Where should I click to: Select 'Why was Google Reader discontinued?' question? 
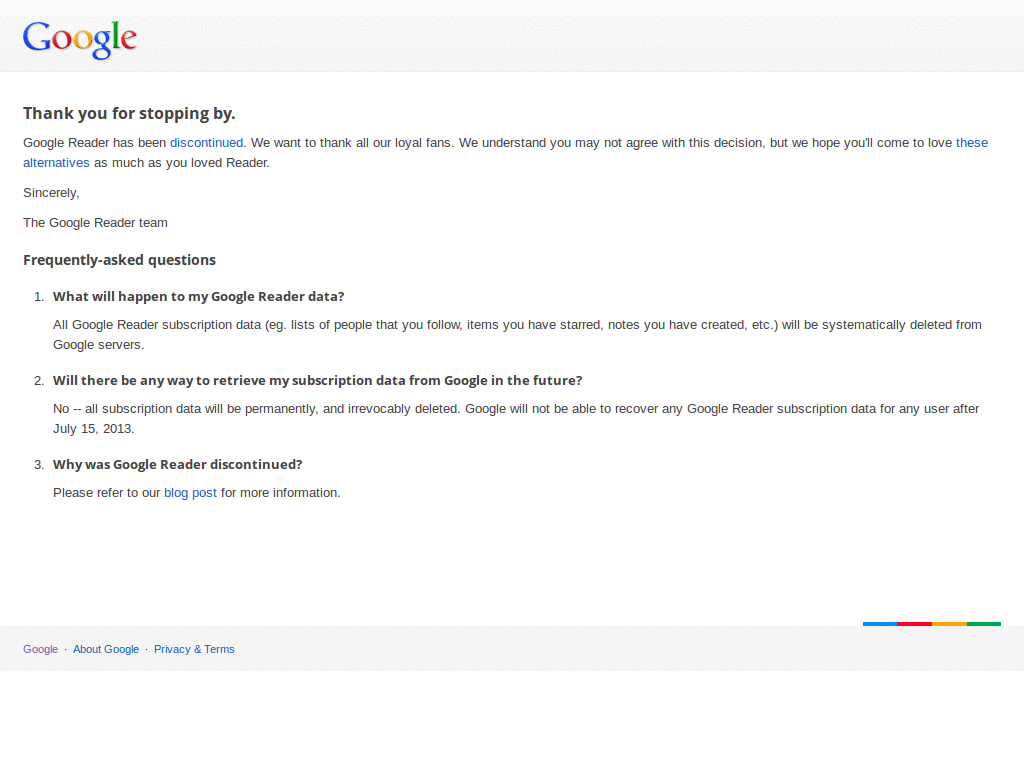(x=177, y=464)
